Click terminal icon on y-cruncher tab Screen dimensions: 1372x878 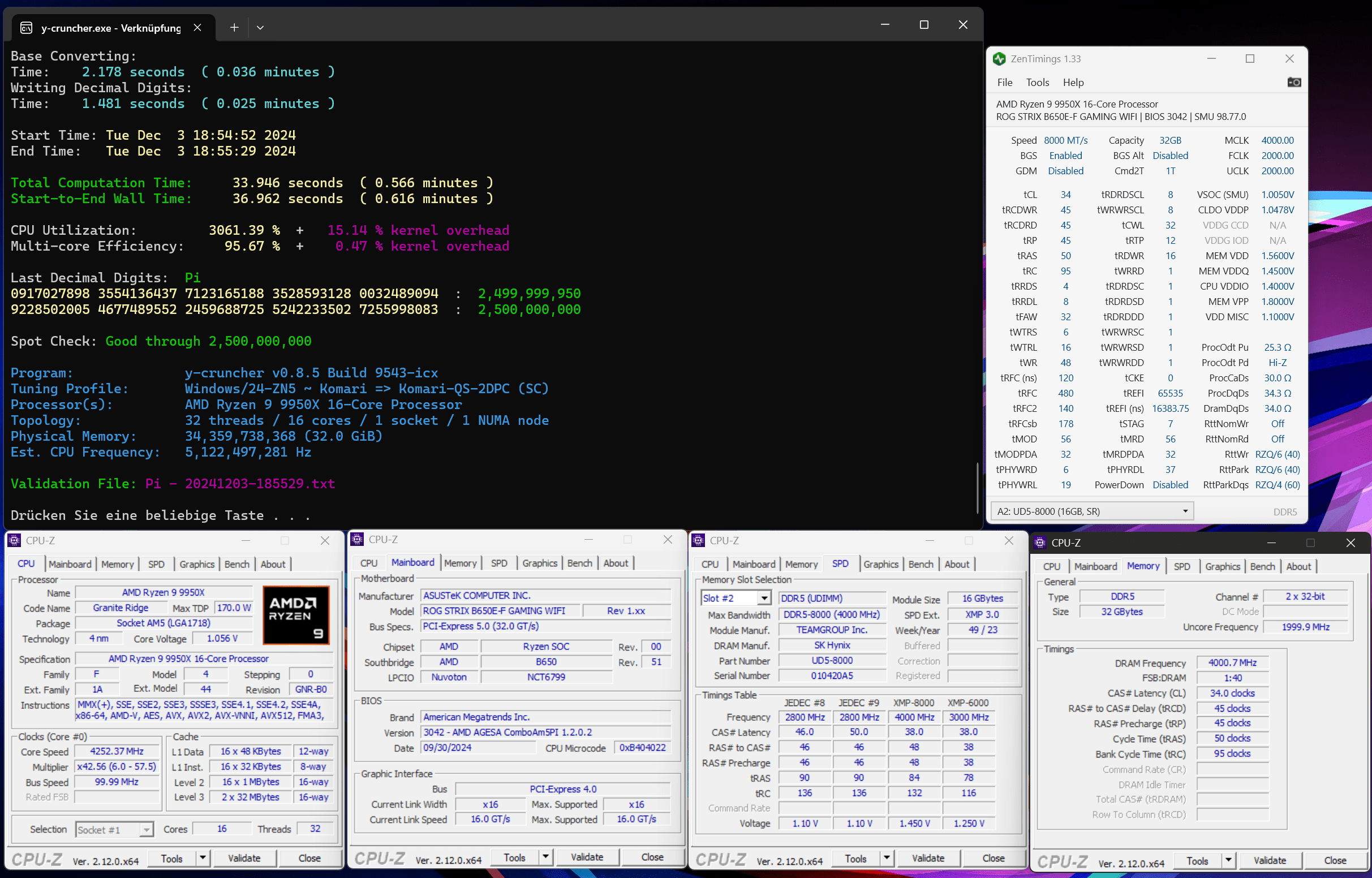pos(26,28)
